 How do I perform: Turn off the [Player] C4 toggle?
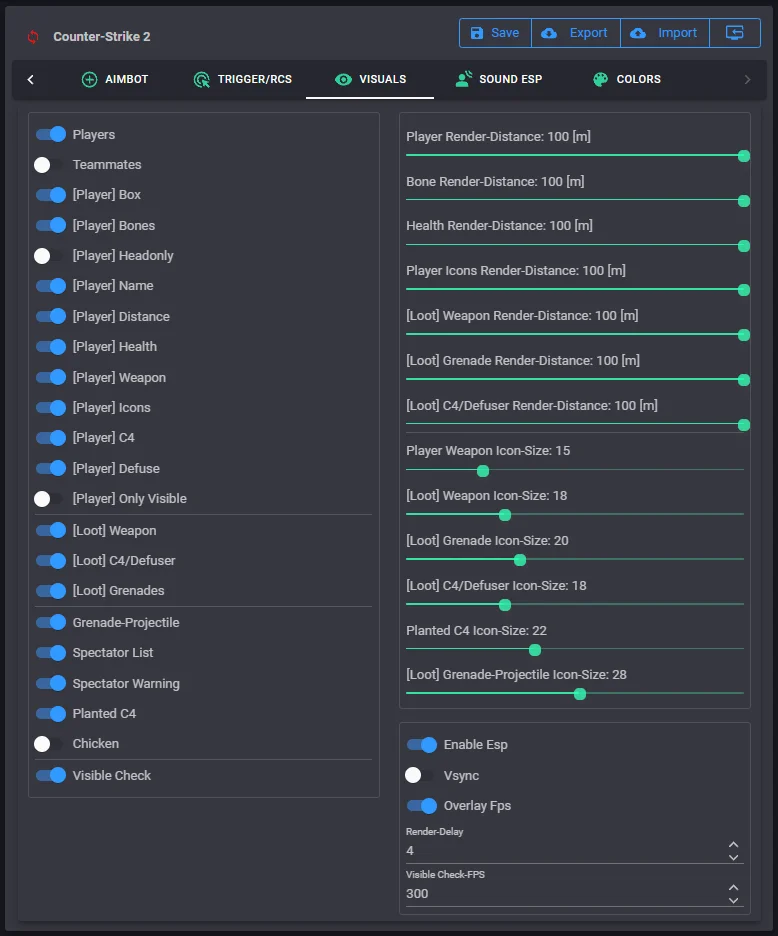coord(51,438)
